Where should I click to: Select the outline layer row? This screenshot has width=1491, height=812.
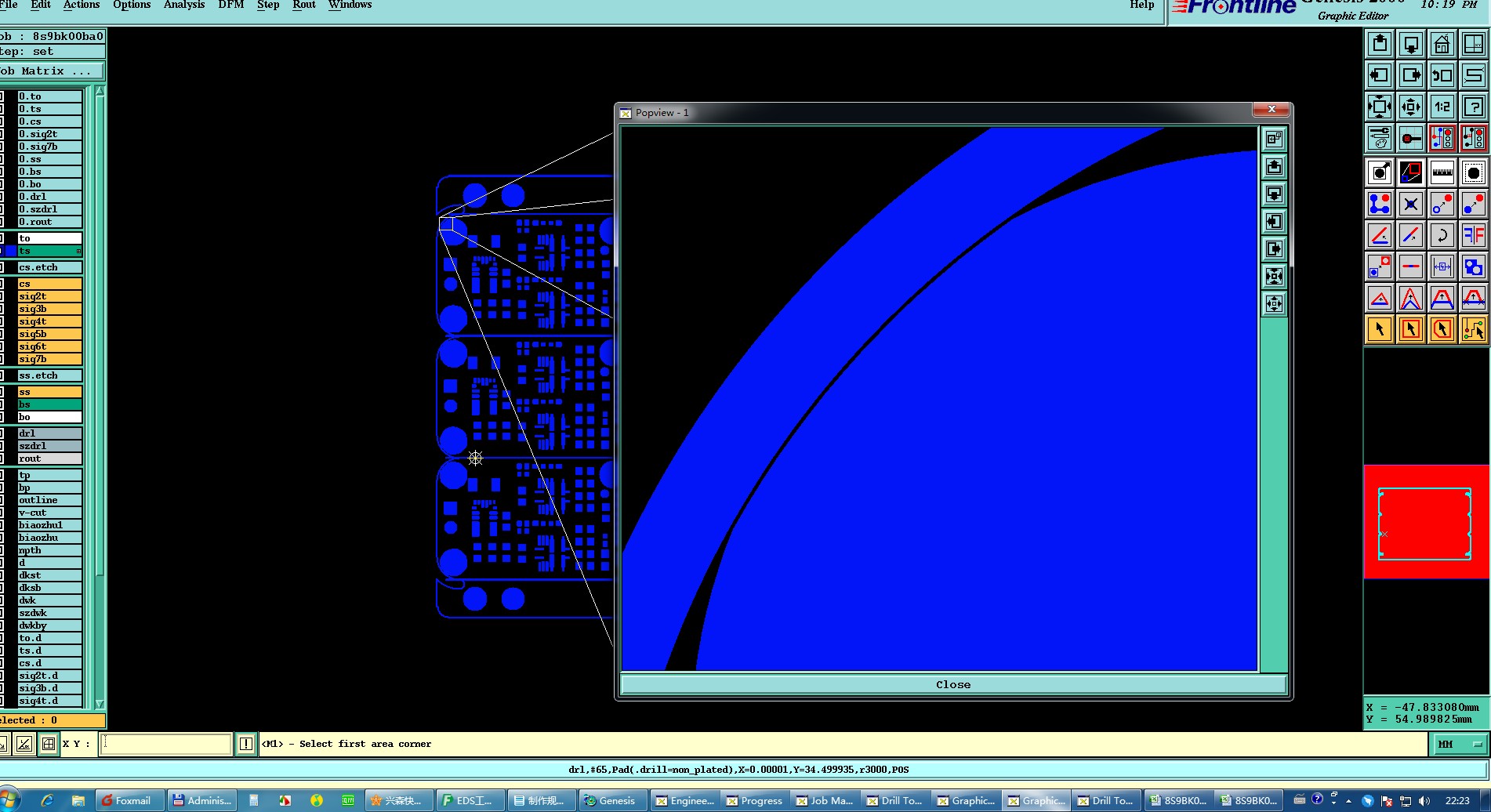coord(49,500)
